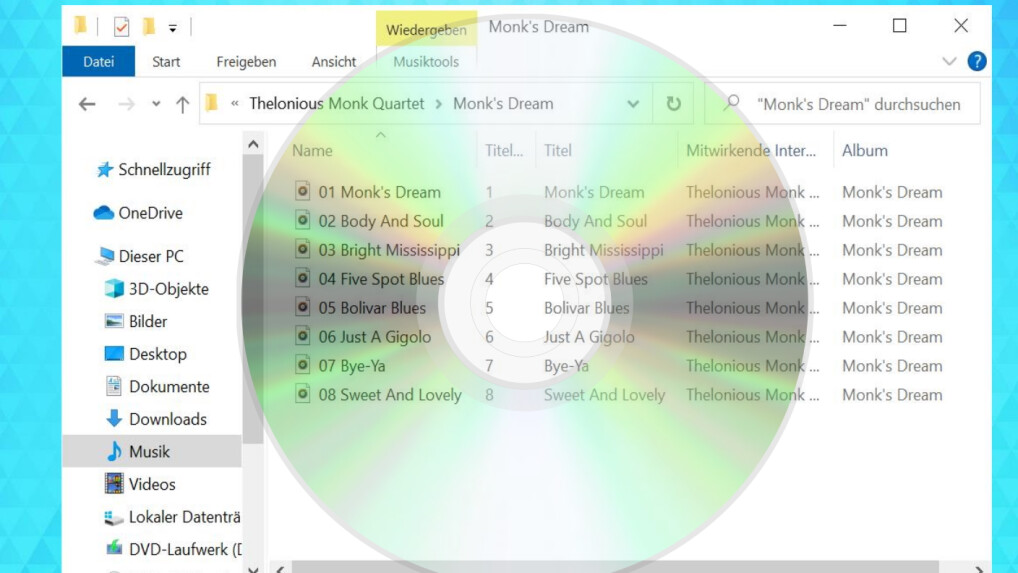Maximize the Monk's Dream window
Image resolution: width=1018 pixels, height=573 pixels.
[x=899, y=26]
